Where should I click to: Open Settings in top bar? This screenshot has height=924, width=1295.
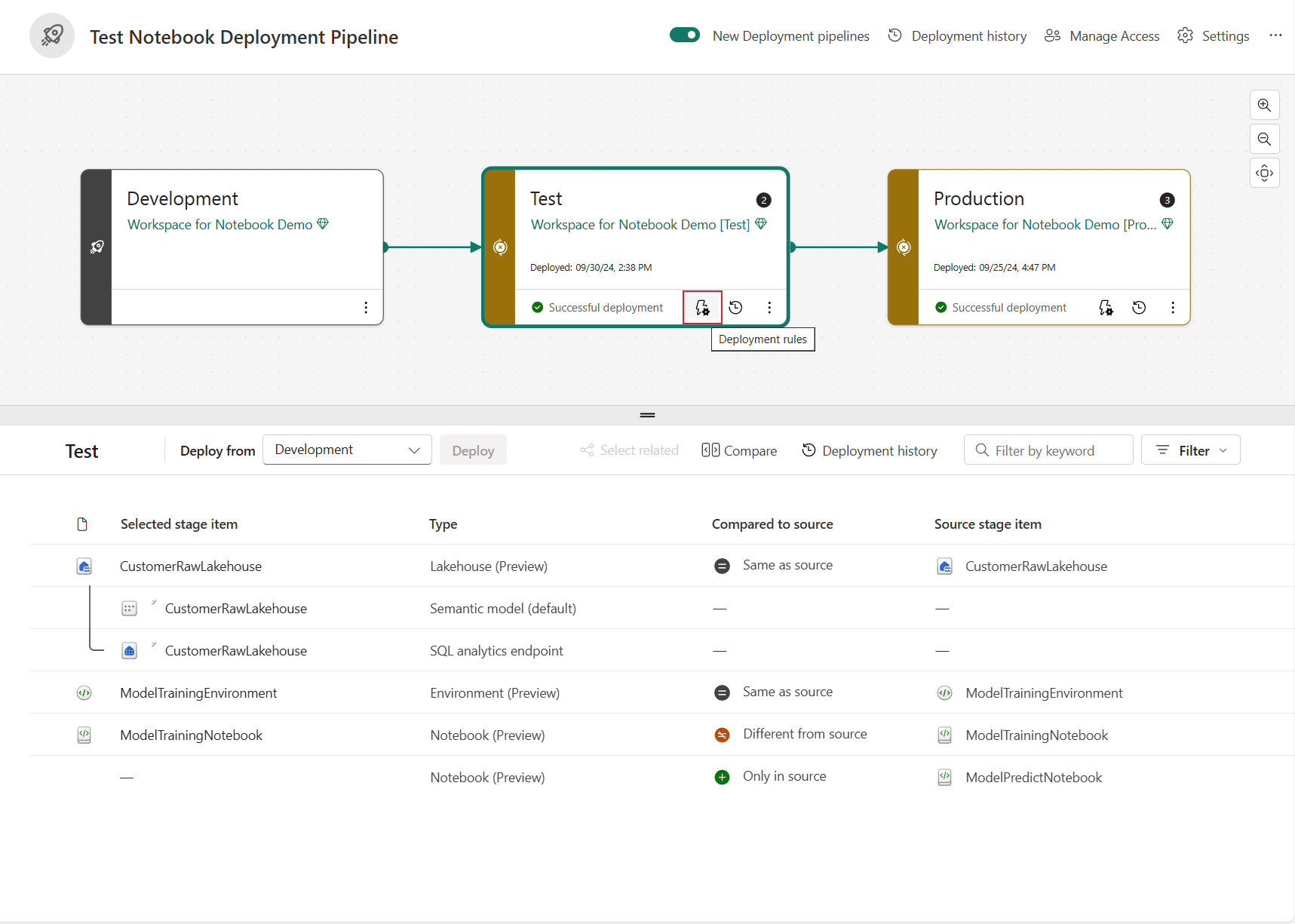point(1213,36)
